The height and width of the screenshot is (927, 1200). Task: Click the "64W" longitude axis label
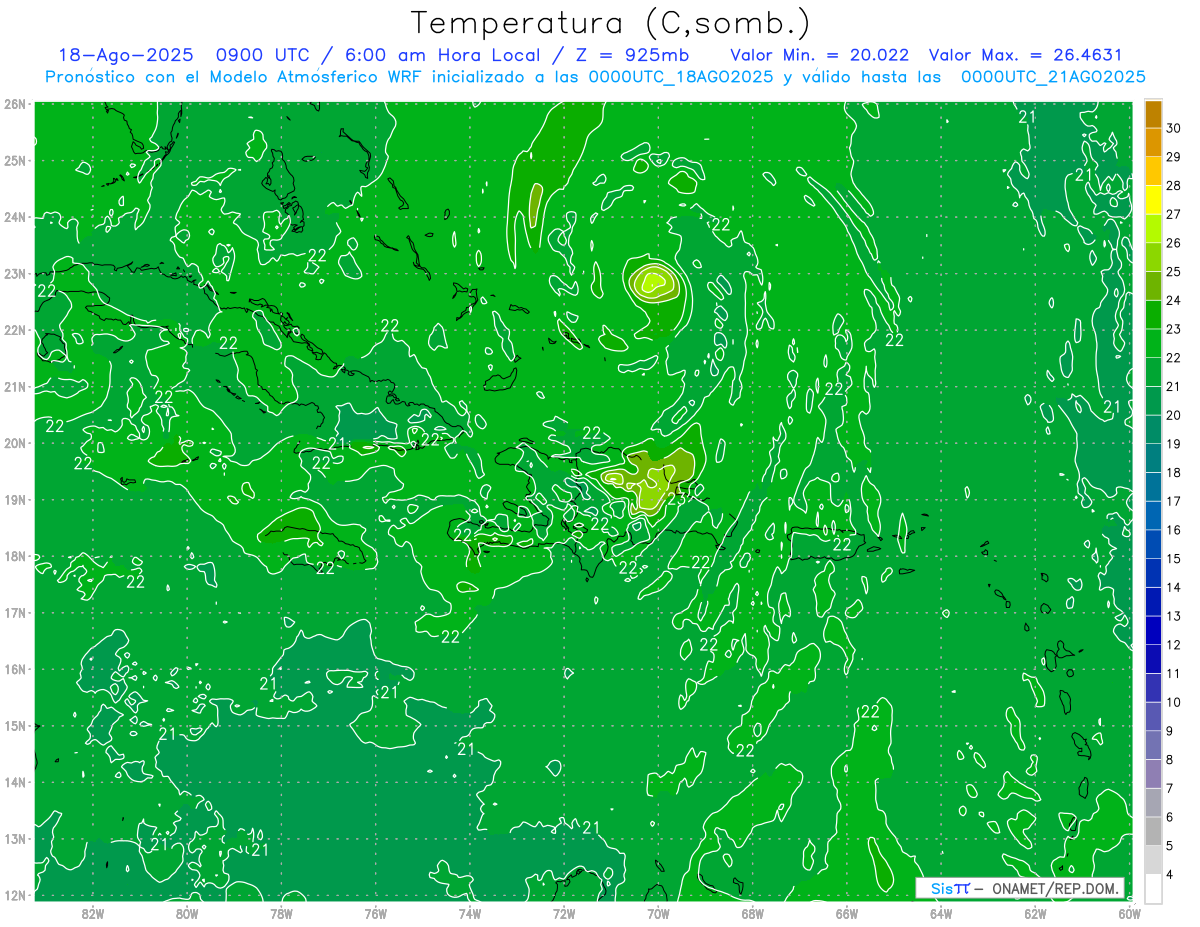940,913
